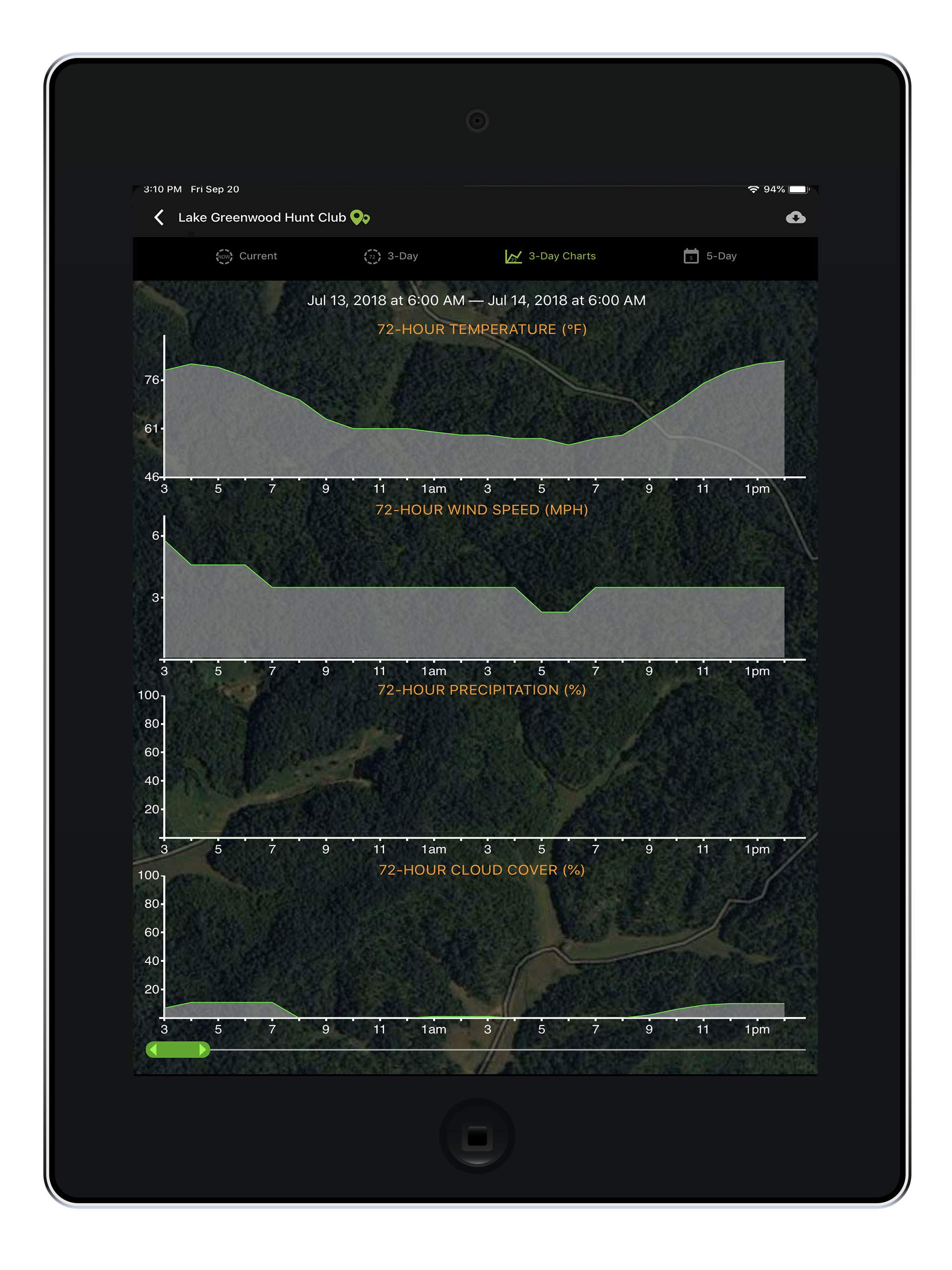
Task: Click the slider's right arrow handle
Action: coord(202,1050)
